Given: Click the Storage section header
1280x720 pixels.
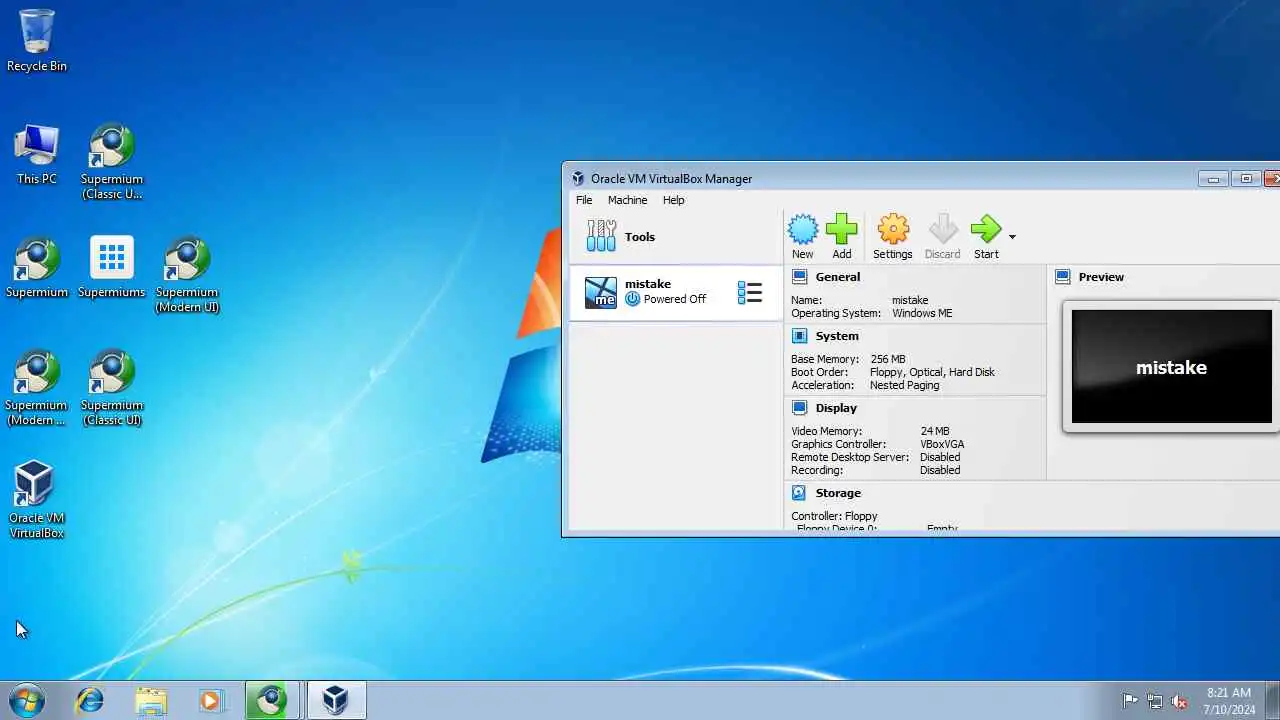Looking at the screenshot, I should (x=838, y=493).
